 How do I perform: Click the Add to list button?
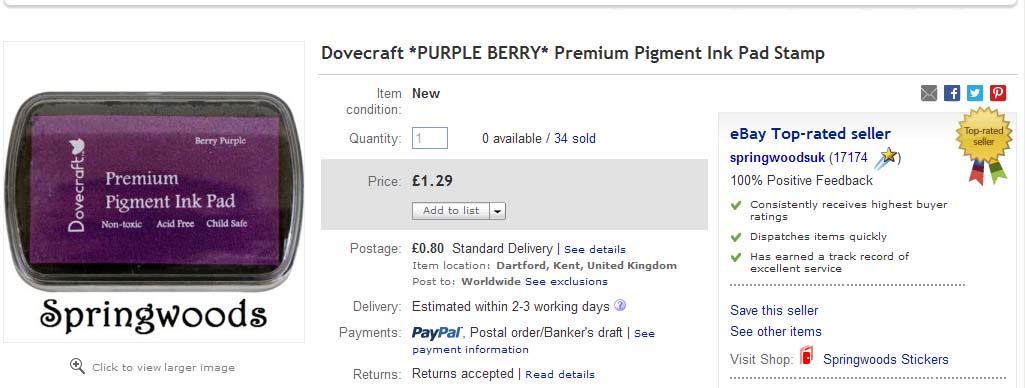click(451, 211)
